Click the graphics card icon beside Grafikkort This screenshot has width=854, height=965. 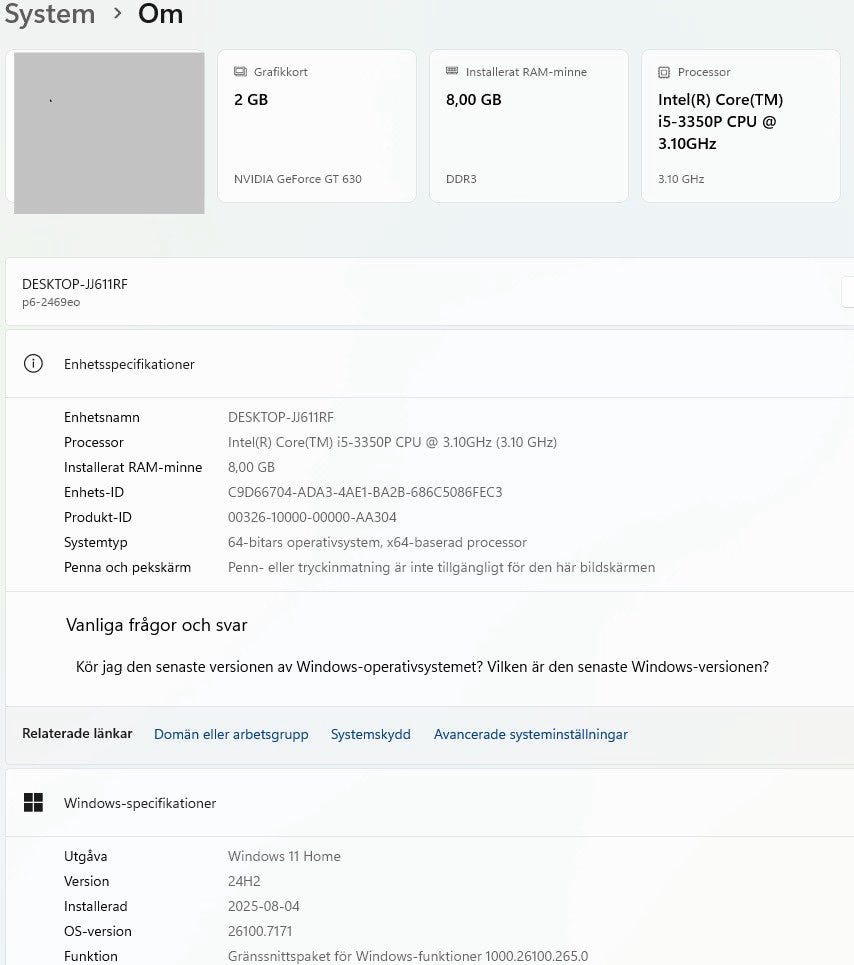pyautogui.click(x=240, y=72)
